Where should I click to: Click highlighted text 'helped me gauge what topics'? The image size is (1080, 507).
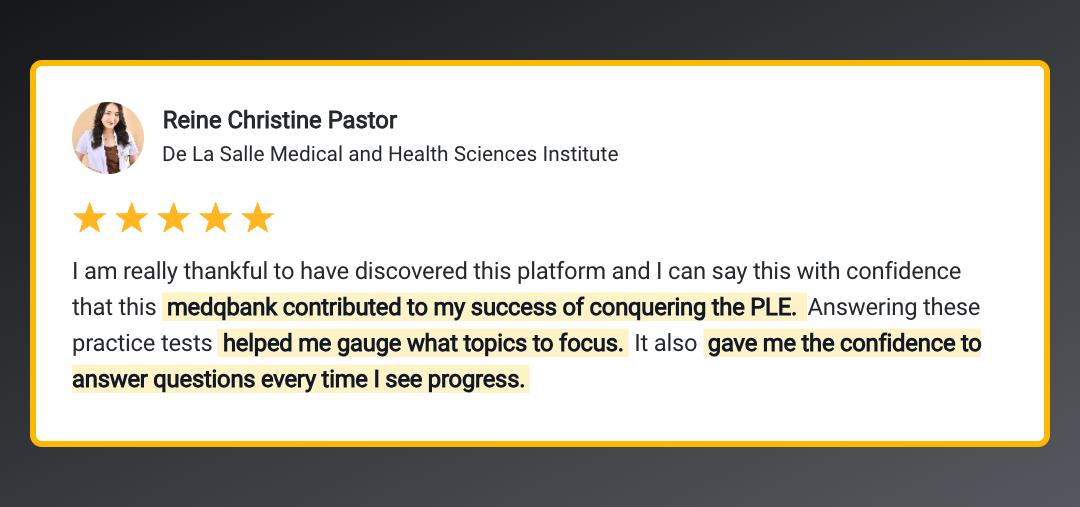click(x=423, y=343)
